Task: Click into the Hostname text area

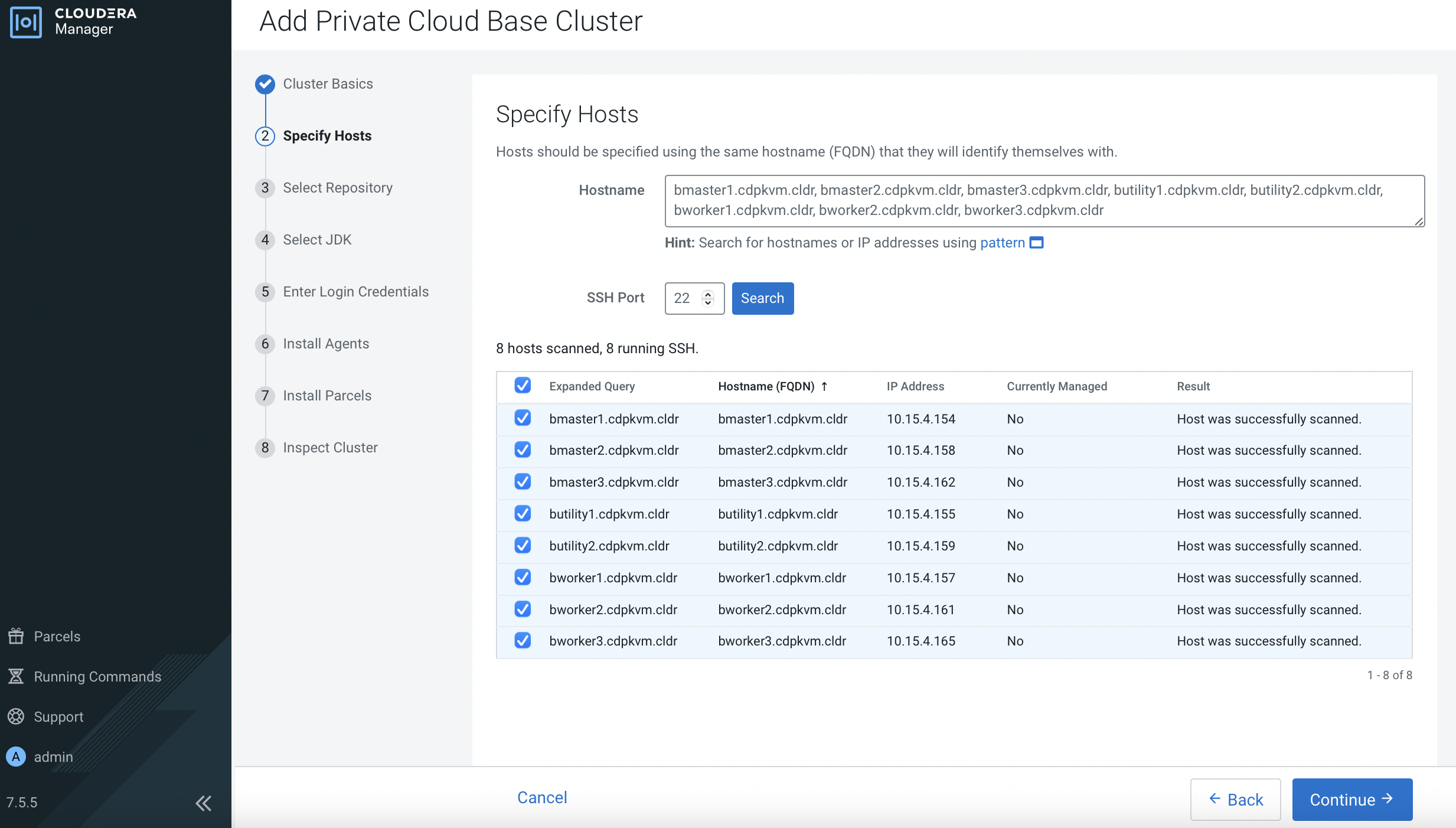Action: click(x=1044, y=201)
